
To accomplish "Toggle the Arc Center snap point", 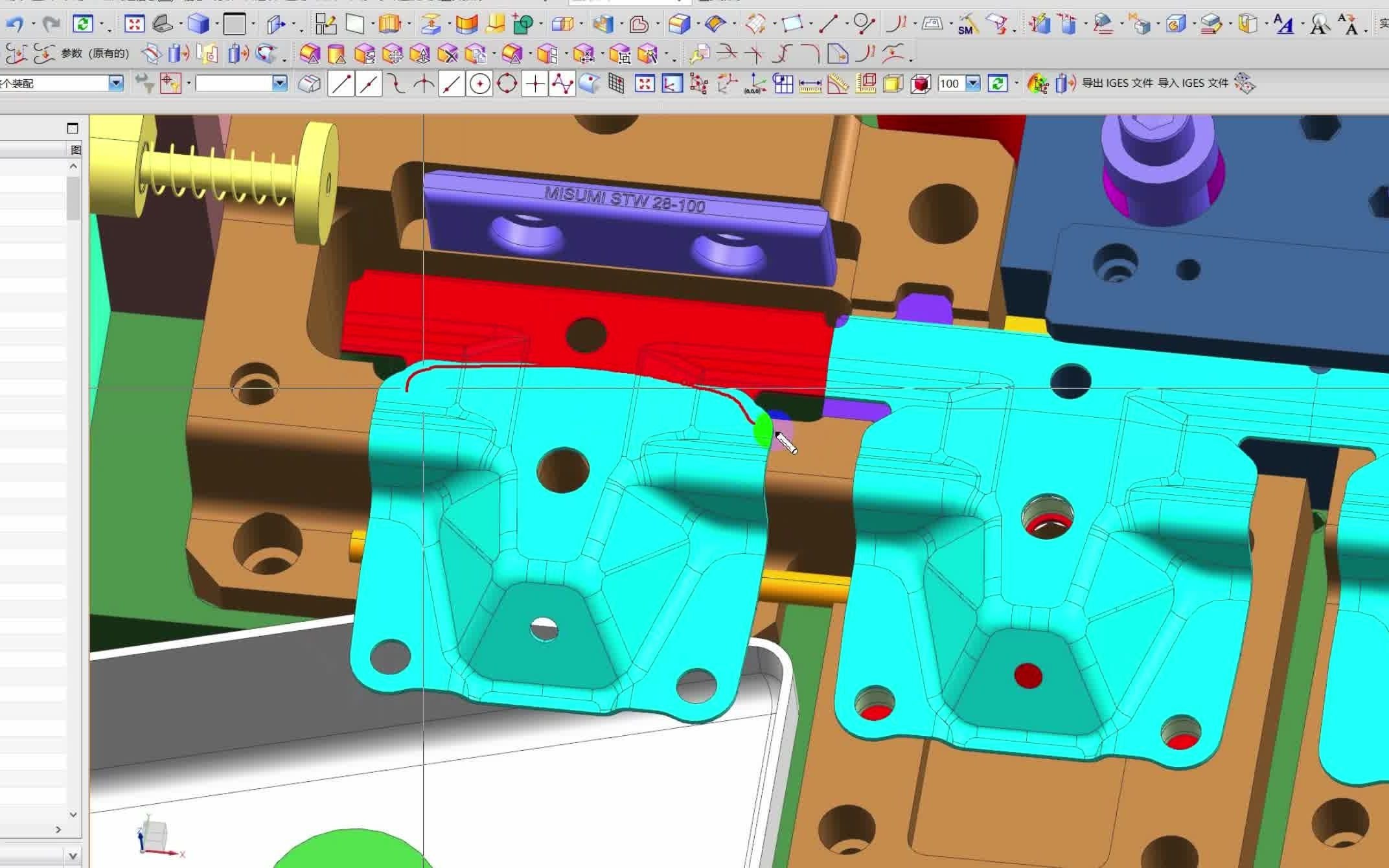I will (x=479, y=84).
